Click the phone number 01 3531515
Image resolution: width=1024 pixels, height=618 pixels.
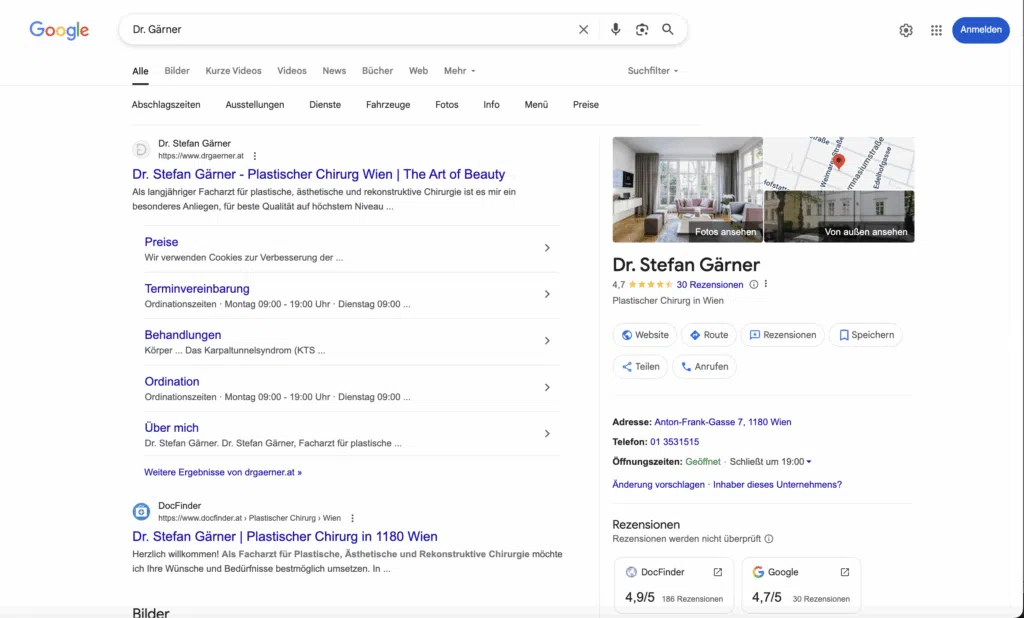pos(675,442)
